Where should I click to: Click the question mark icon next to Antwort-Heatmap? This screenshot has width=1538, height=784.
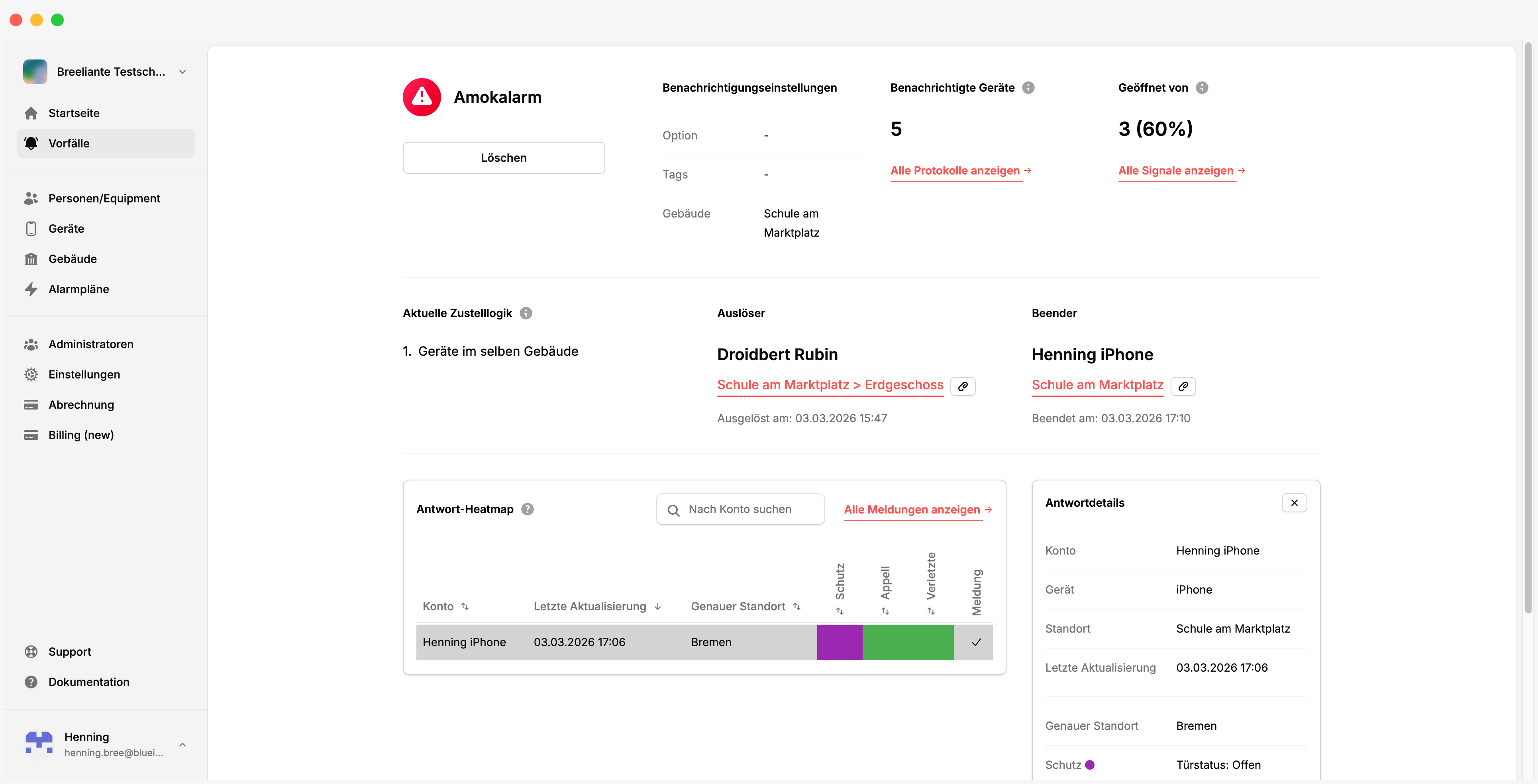click(527, 510)
